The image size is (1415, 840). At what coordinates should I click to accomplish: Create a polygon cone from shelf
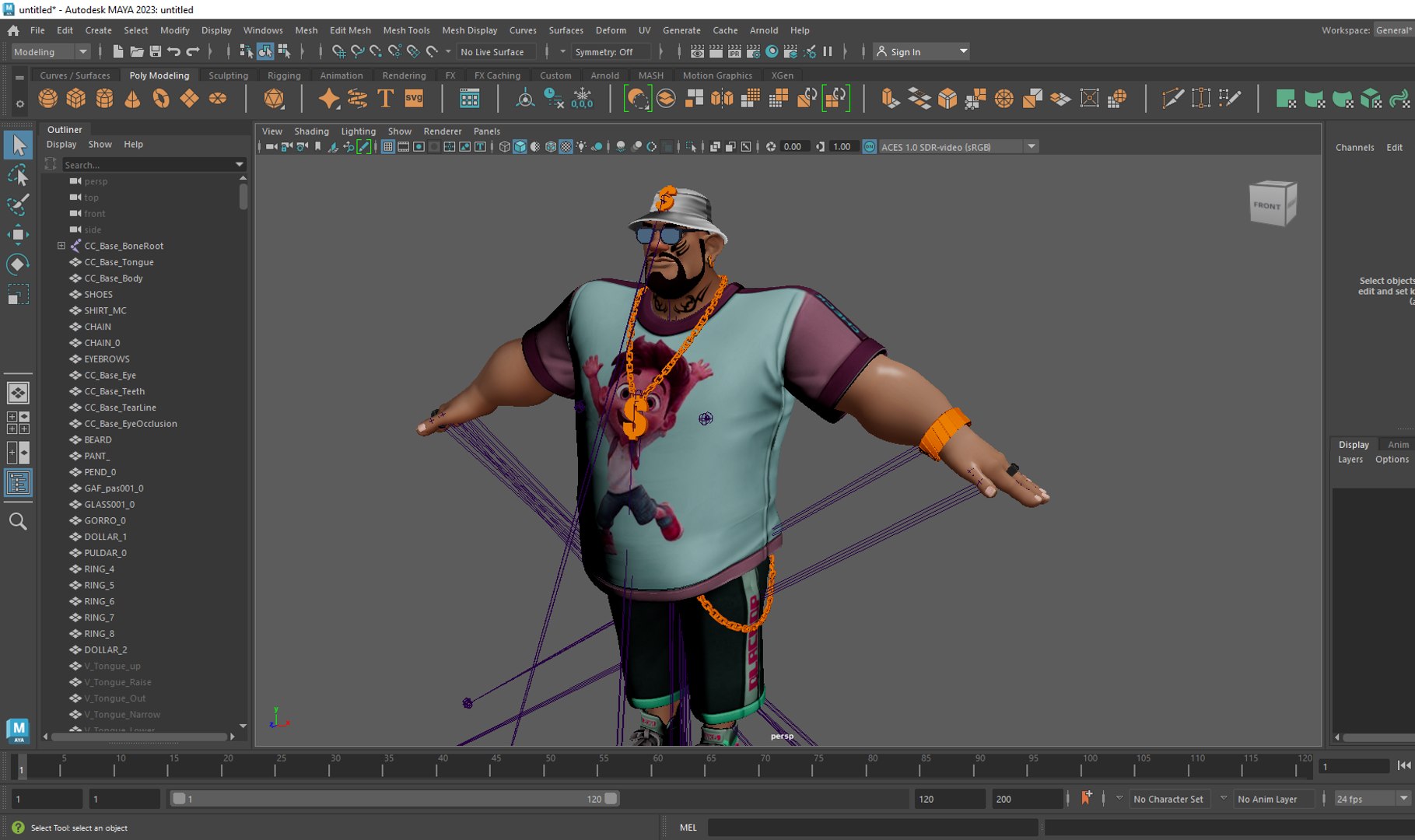point(133,99)
